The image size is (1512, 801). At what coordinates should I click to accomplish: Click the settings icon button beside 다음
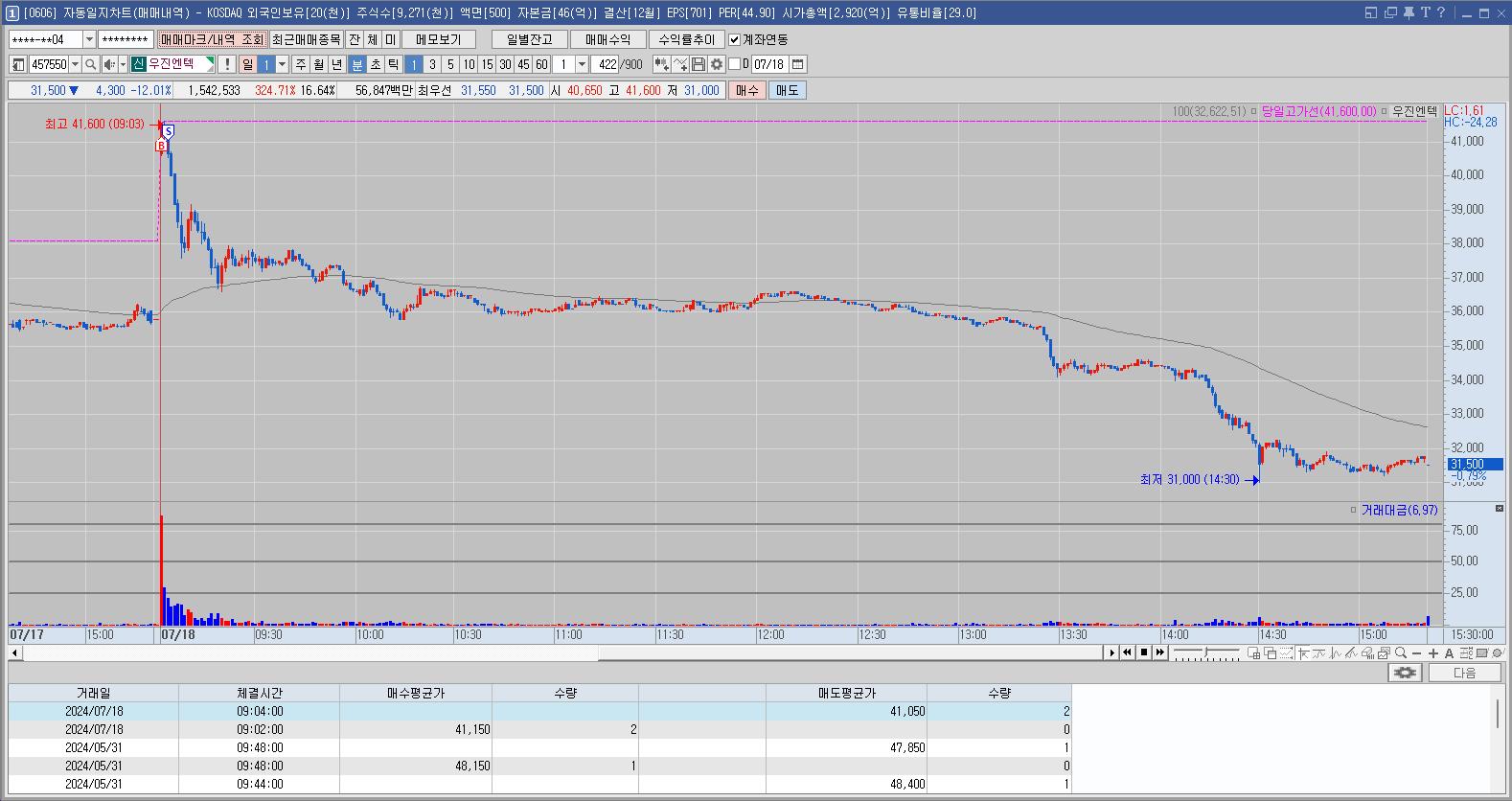(x=1405, y=673)
